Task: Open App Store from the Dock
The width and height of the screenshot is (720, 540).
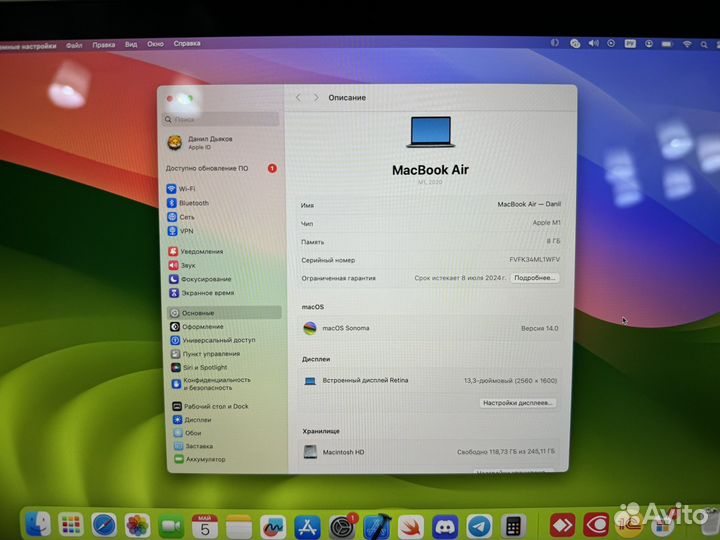Action: click(x=307, y=527)
